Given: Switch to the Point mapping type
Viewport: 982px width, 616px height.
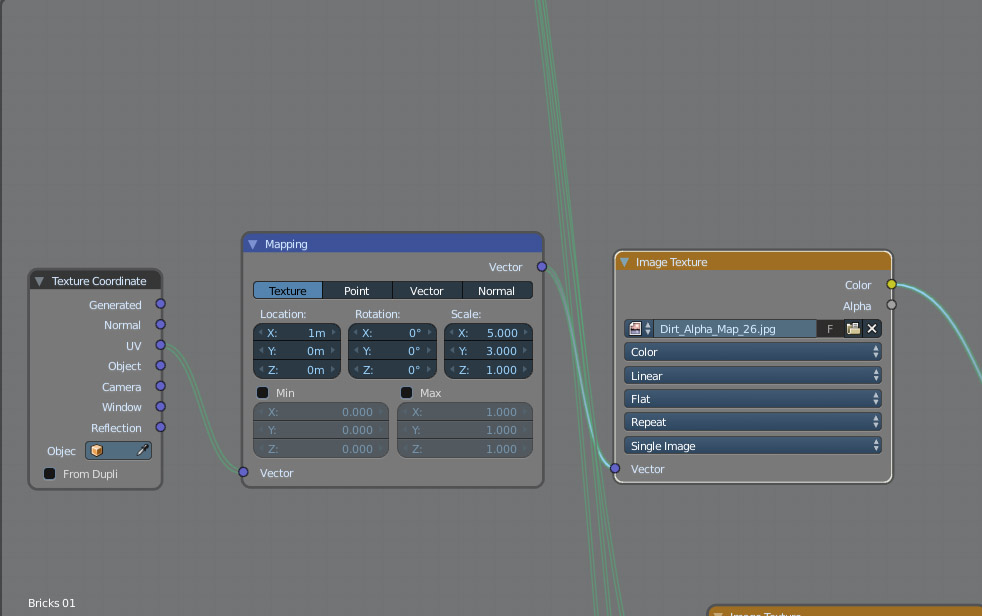Looking at the screenshot, I should (x=357, y=290).
